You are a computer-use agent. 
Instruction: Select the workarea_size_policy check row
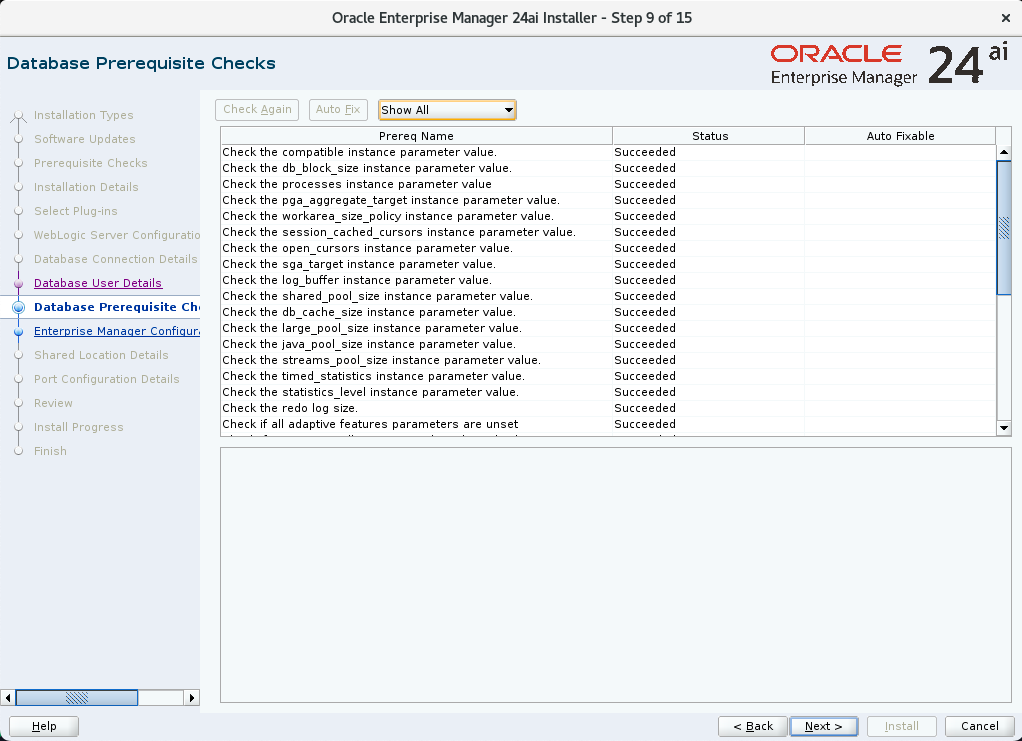[608, 216]
